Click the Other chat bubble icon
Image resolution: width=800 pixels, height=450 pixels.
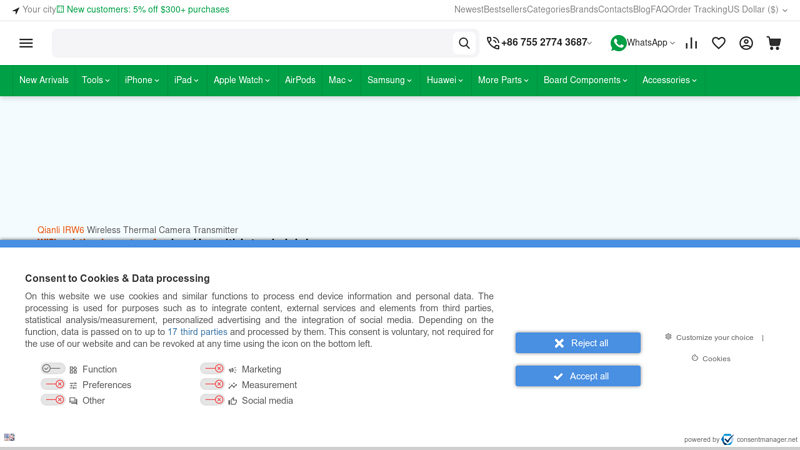pos(73,401)
